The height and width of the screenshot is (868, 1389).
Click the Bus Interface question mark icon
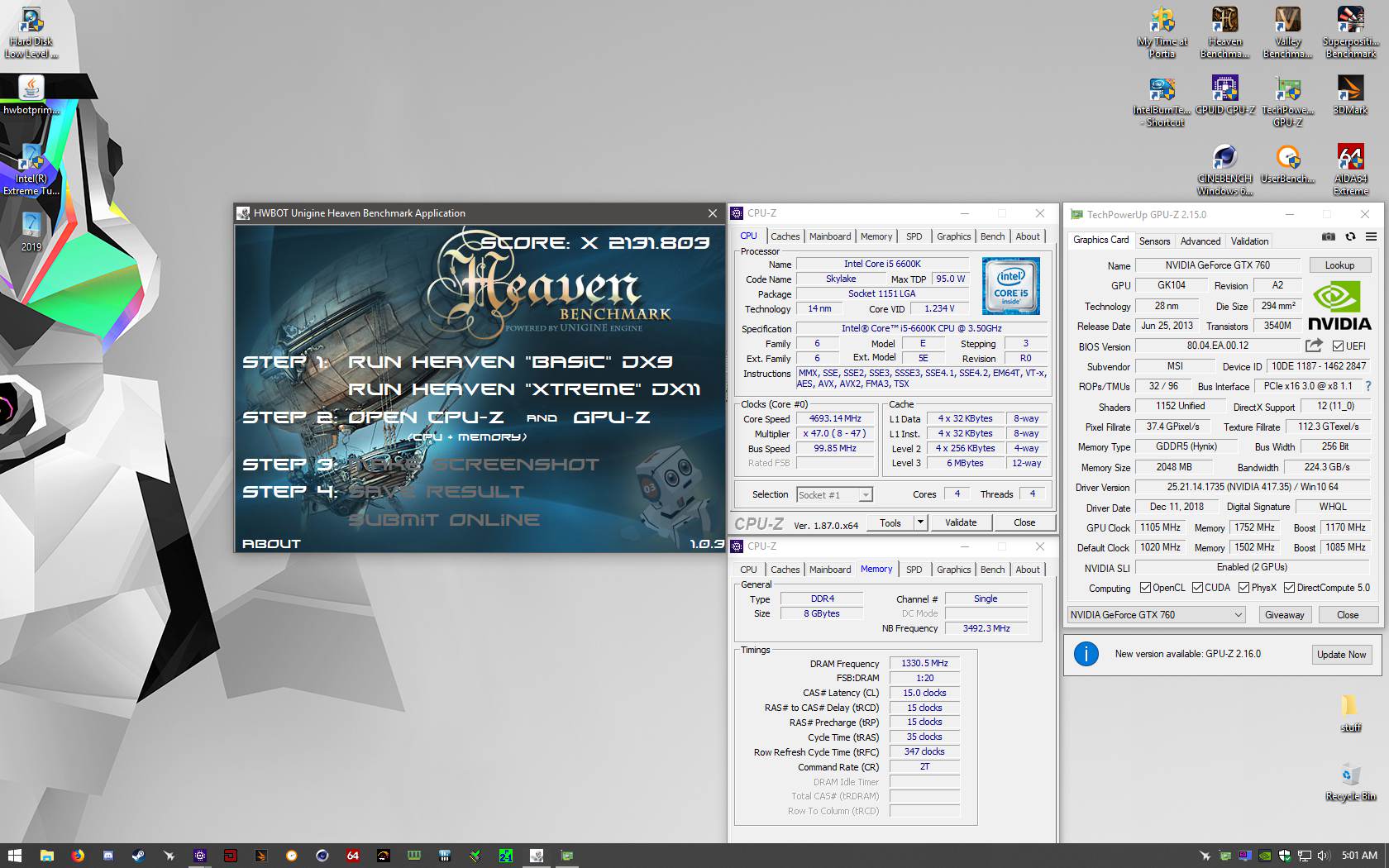coord(1368,386)
